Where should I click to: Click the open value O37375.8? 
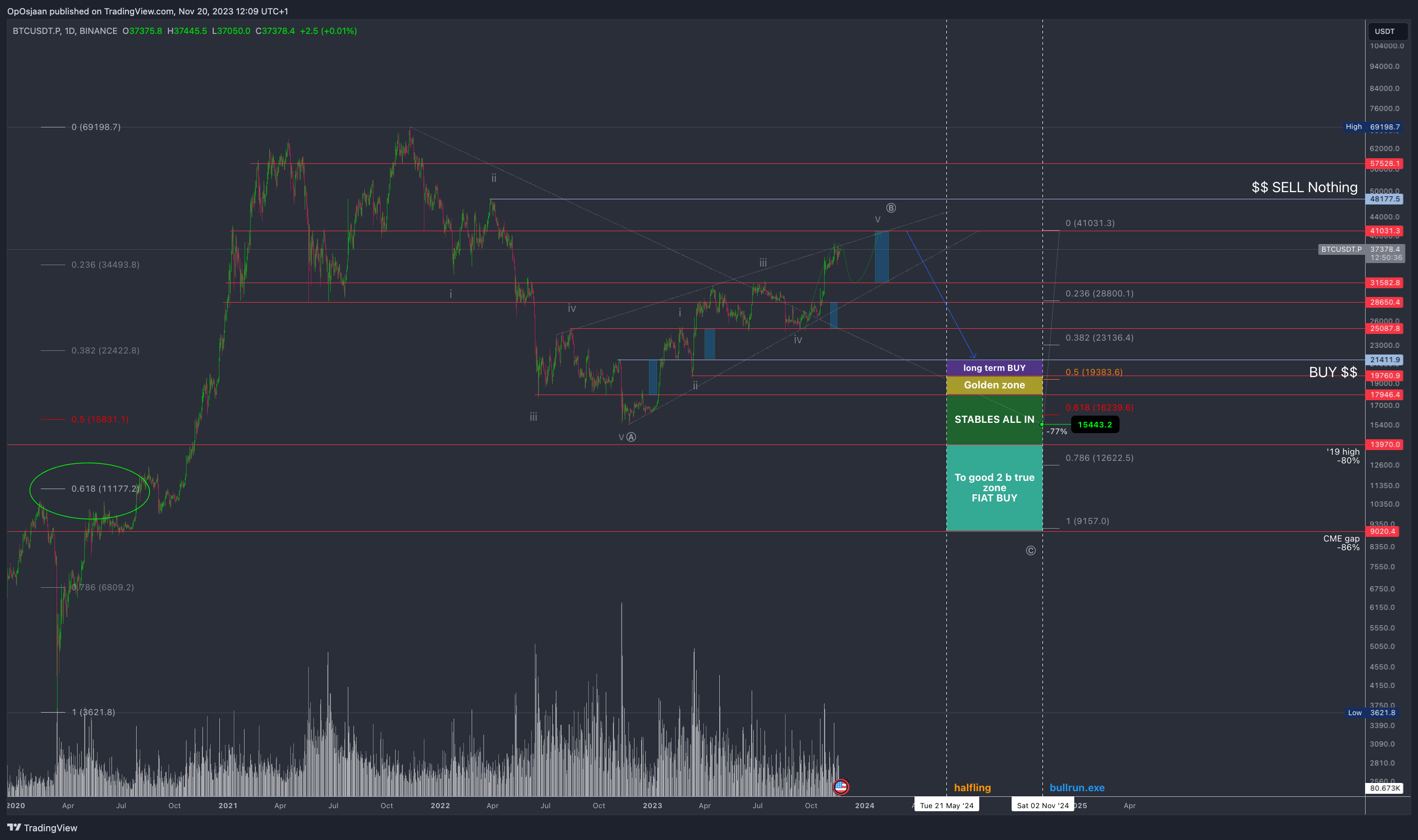(142, 31)
